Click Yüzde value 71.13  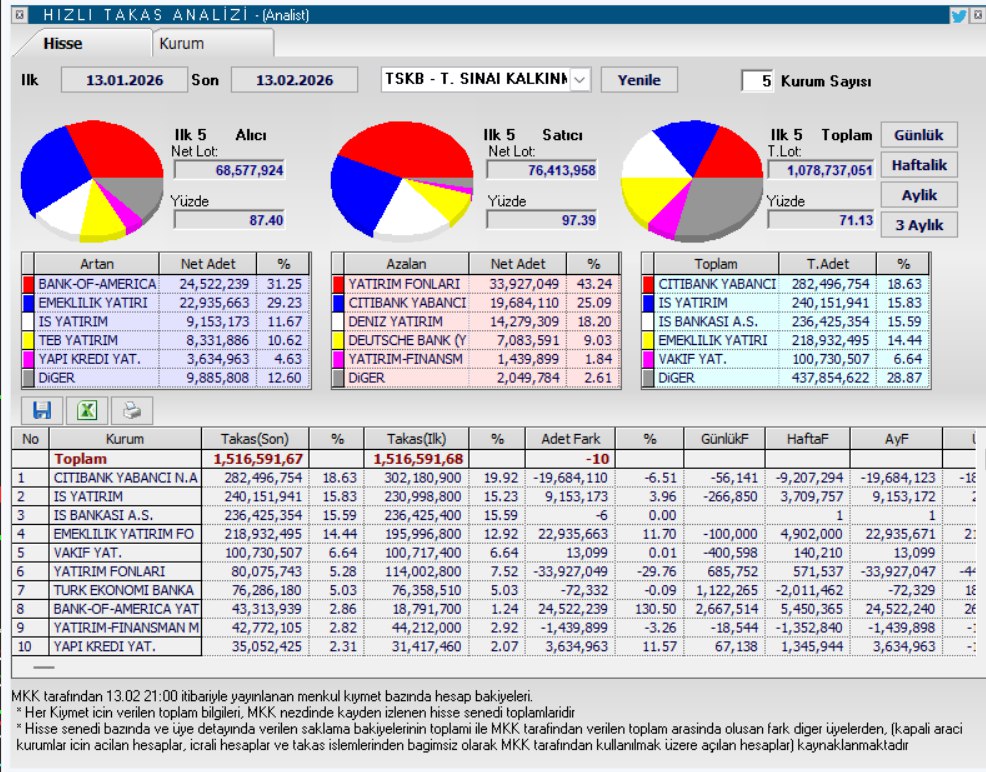[821, 220]
